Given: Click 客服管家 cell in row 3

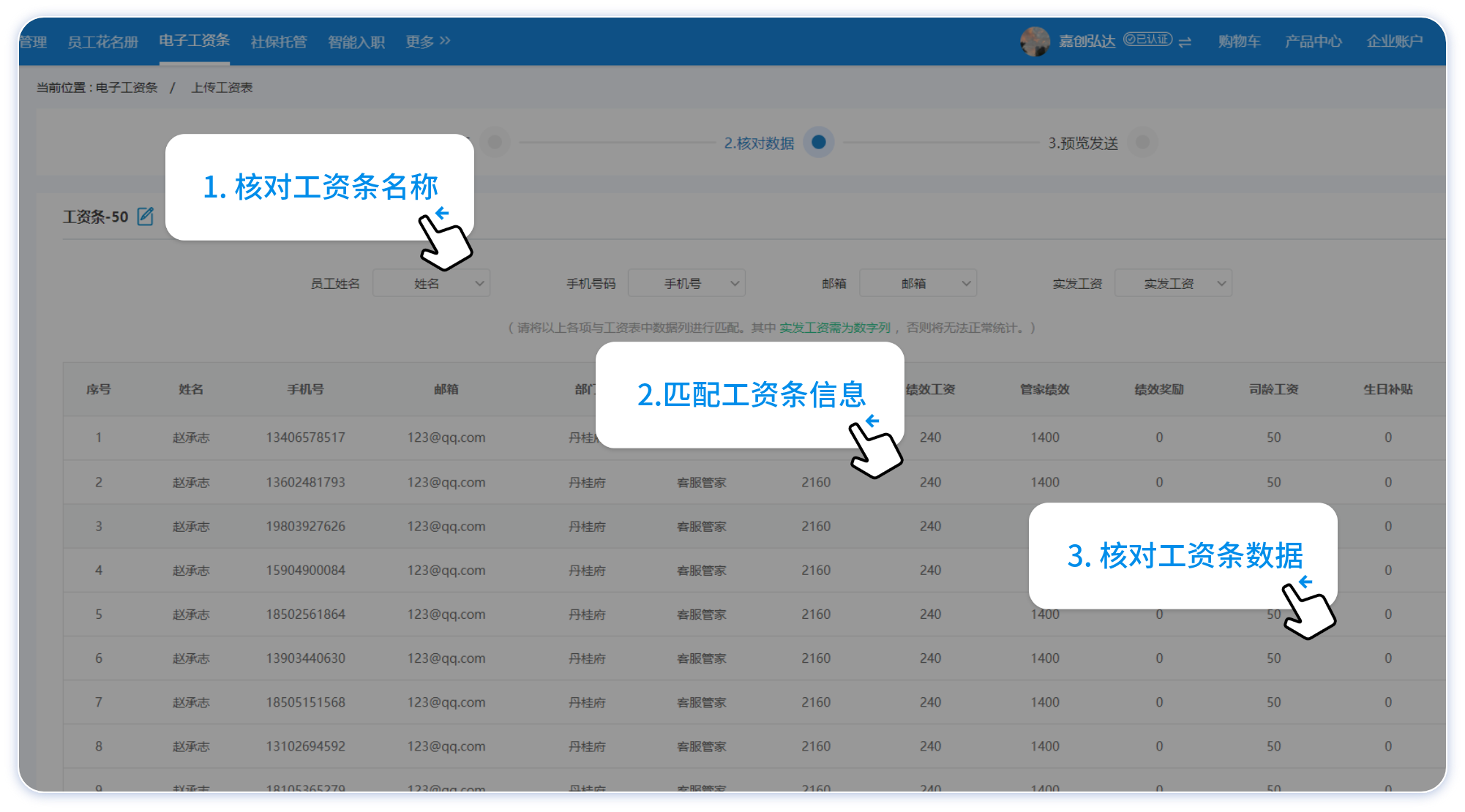Looking at the screenshot, I should [702, 526].
